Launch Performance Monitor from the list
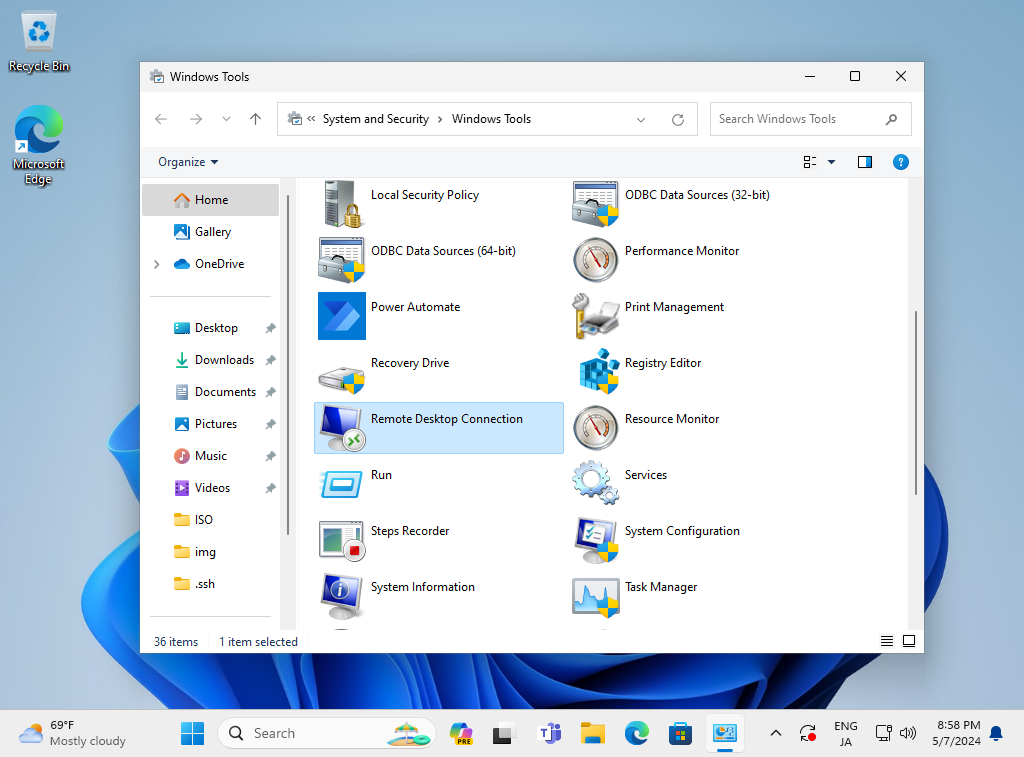The height and width of the screenshot is (757, 1024). [x=596, y=259]
